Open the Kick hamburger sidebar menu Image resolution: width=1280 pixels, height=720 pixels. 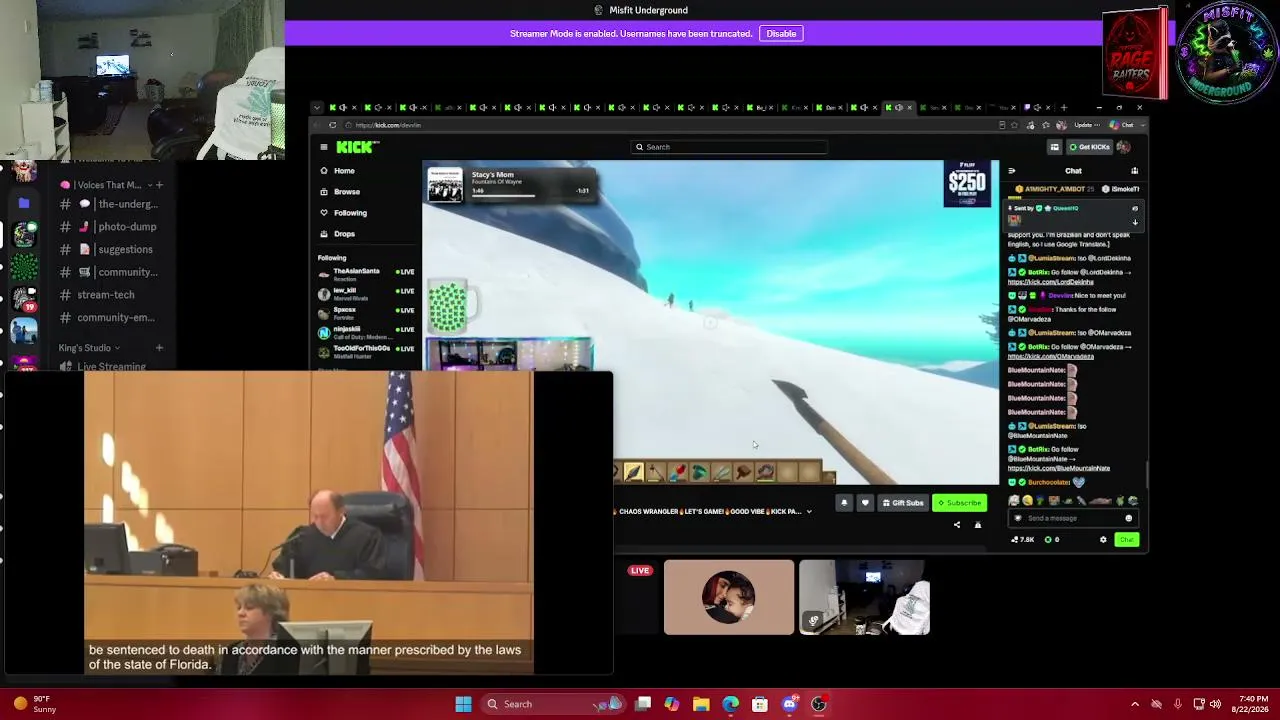324,147
